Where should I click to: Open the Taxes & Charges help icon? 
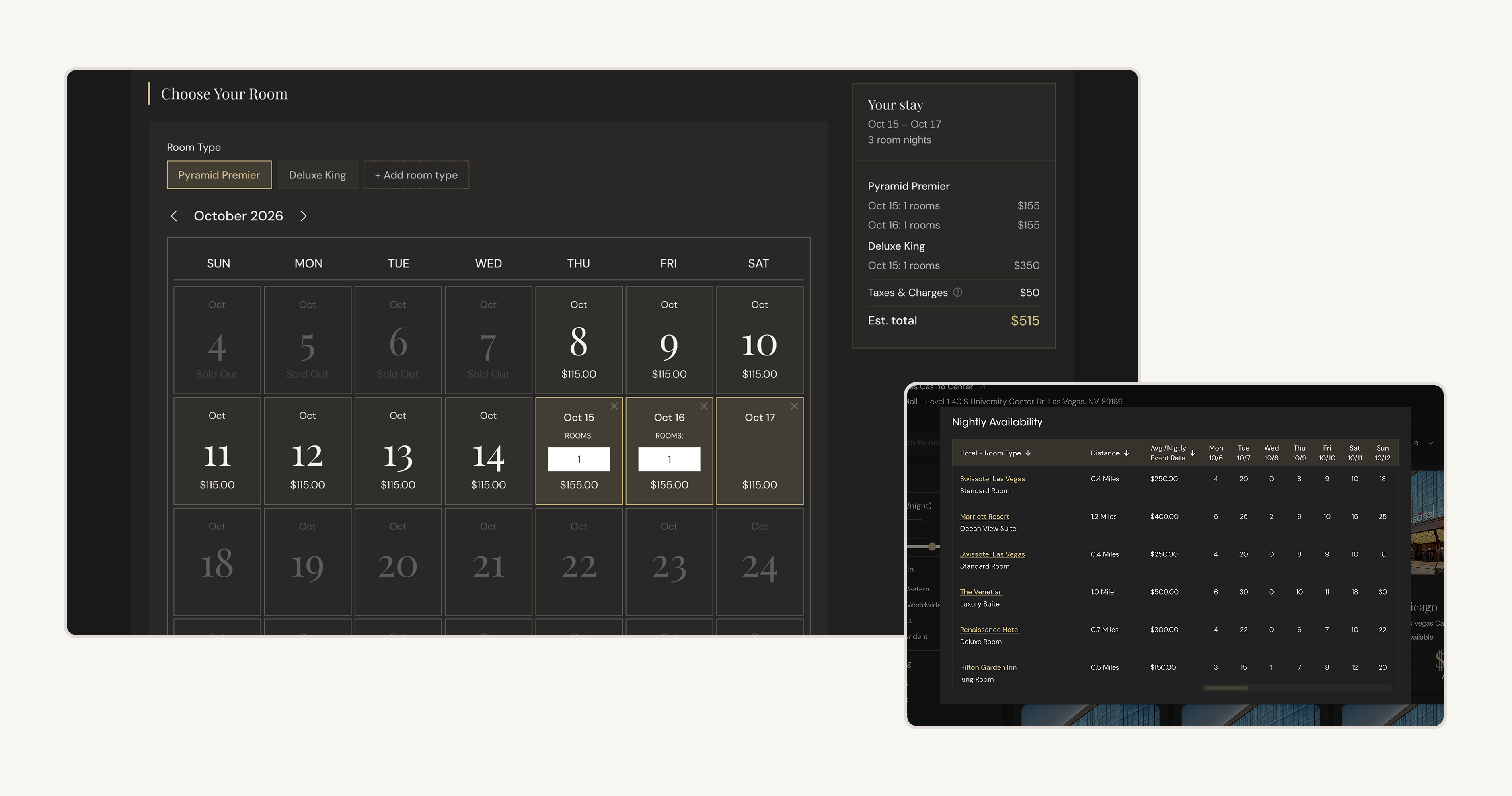click(x=957, y=293)
